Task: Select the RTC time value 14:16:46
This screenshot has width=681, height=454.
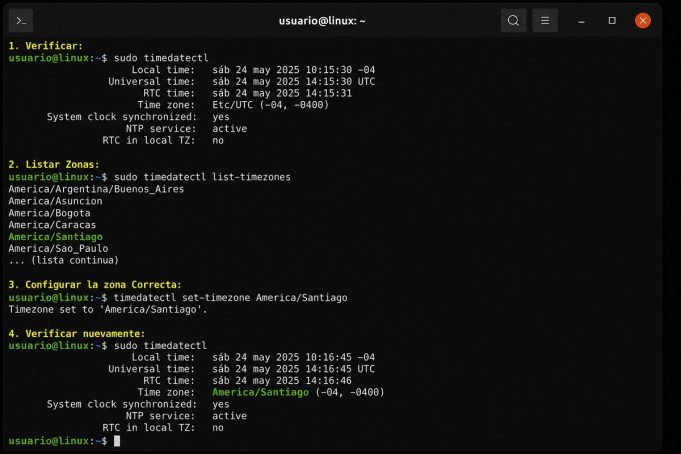Action: (328, 381)
